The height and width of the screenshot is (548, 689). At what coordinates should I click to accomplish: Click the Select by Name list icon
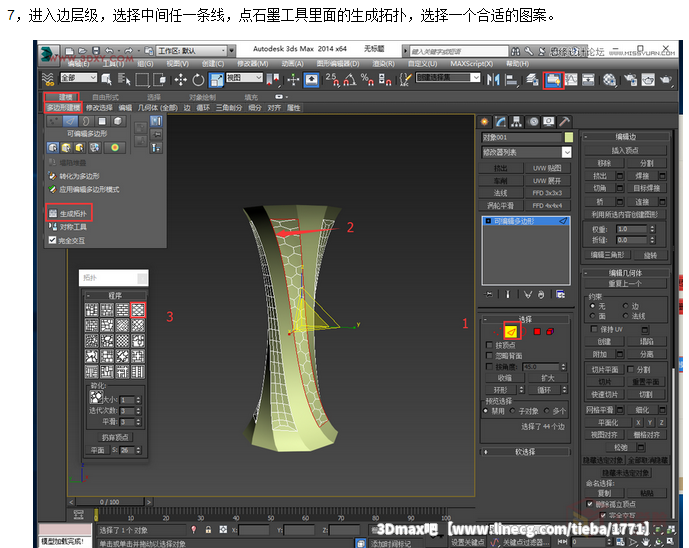124,80
